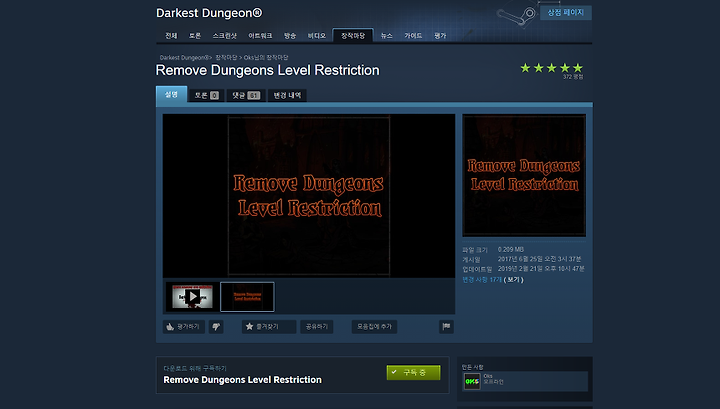Screen dimensions: 720x409
Task: Switch to the 평가 reviews tab
Action: pos(440,36)
